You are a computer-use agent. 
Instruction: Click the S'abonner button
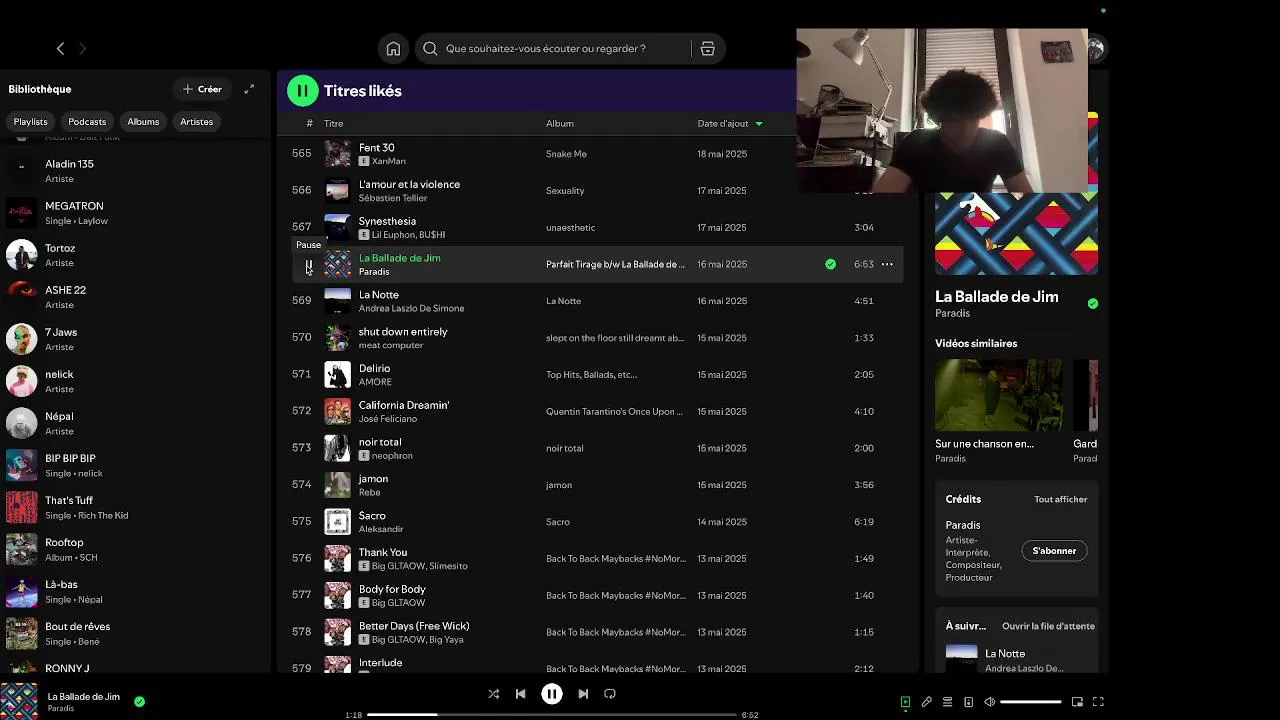(1054, 551)
